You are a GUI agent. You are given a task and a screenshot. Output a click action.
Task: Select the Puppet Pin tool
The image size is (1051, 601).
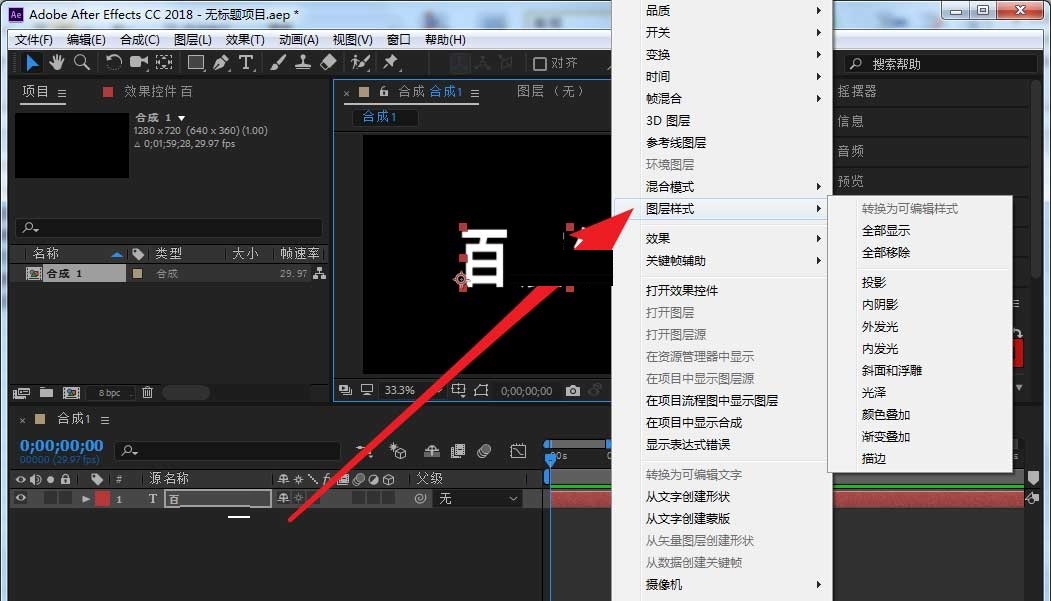pyautogui.click(x=390, y=62)
